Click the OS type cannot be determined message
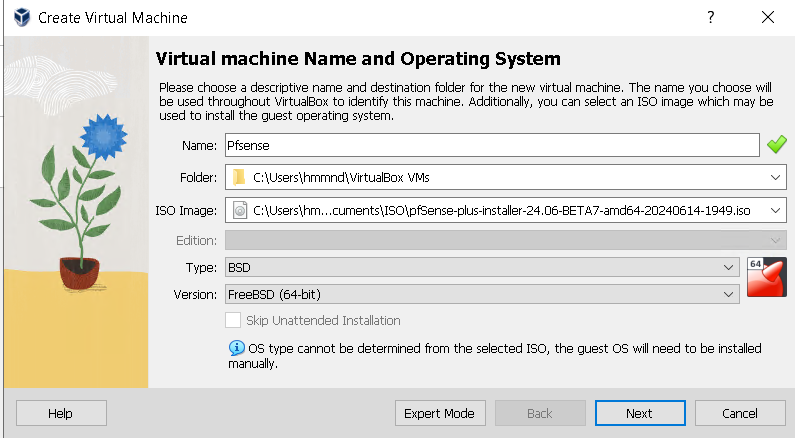The image size is (795, 438). pos(495,355)
